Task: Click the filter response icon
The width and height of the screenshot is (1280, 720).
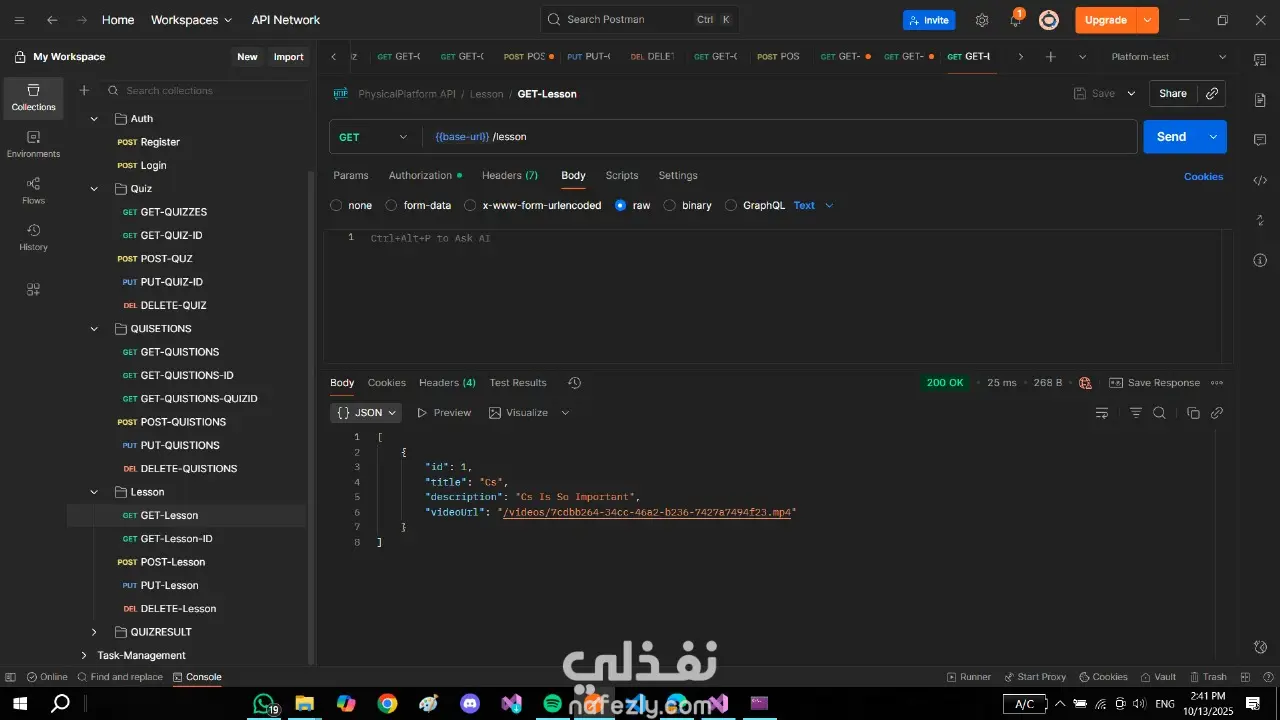Action: (x=1136, y=413)
